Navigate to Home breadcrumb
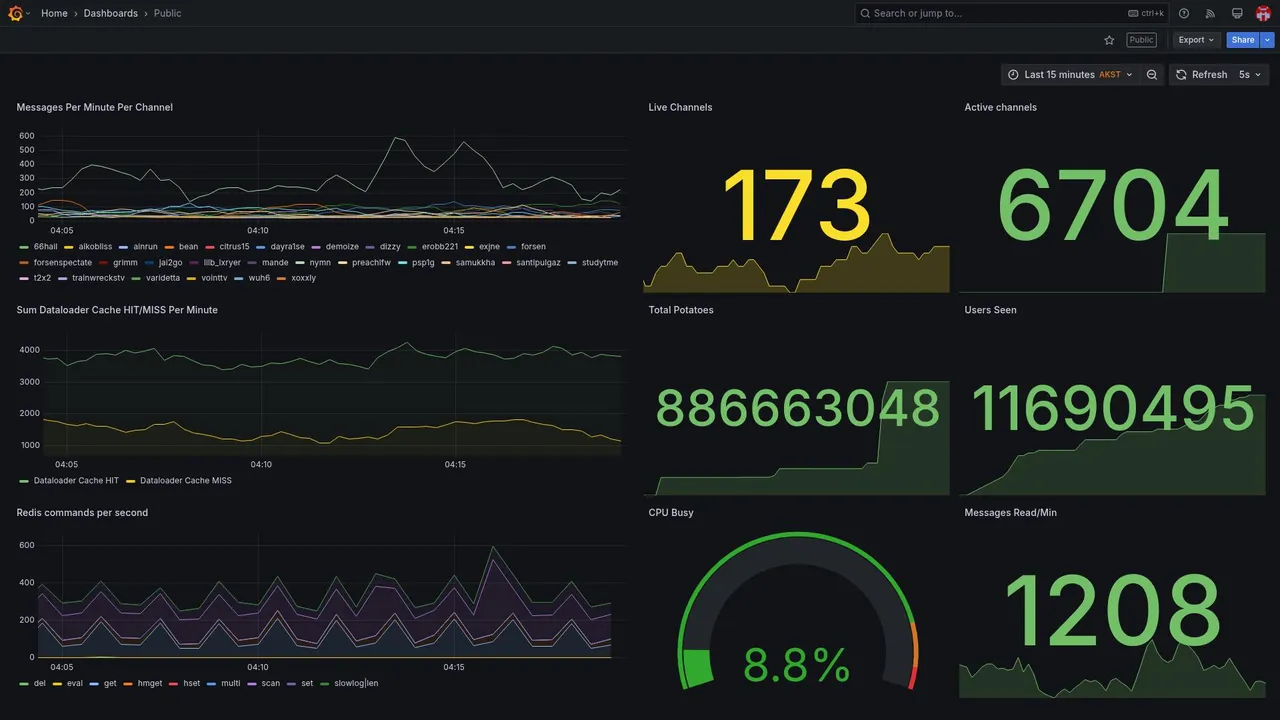The image size is (1280, 720). (54, 13)
